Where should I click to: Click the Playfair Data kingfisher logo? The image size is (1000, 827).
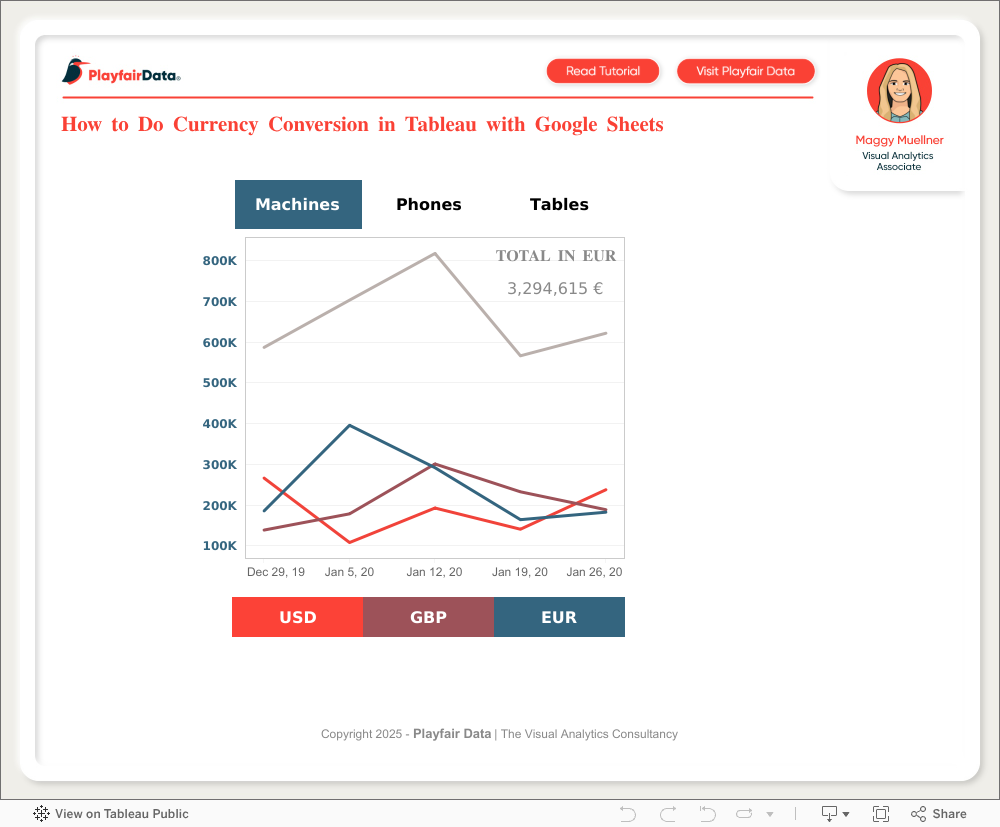click(121, 71)
